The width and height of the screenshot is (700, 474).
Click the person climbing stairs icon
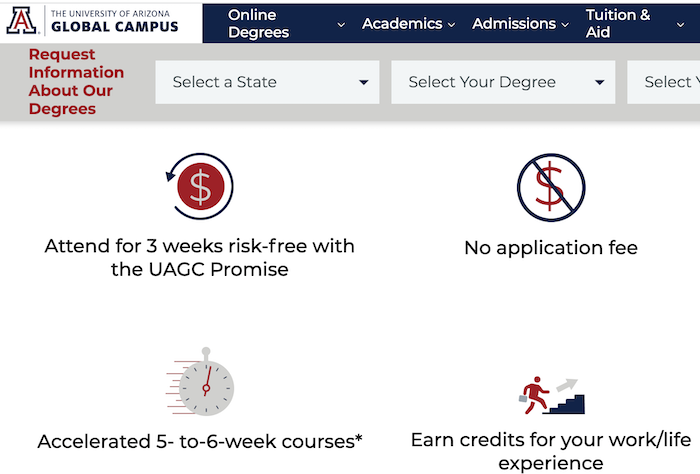click(550, 396)
